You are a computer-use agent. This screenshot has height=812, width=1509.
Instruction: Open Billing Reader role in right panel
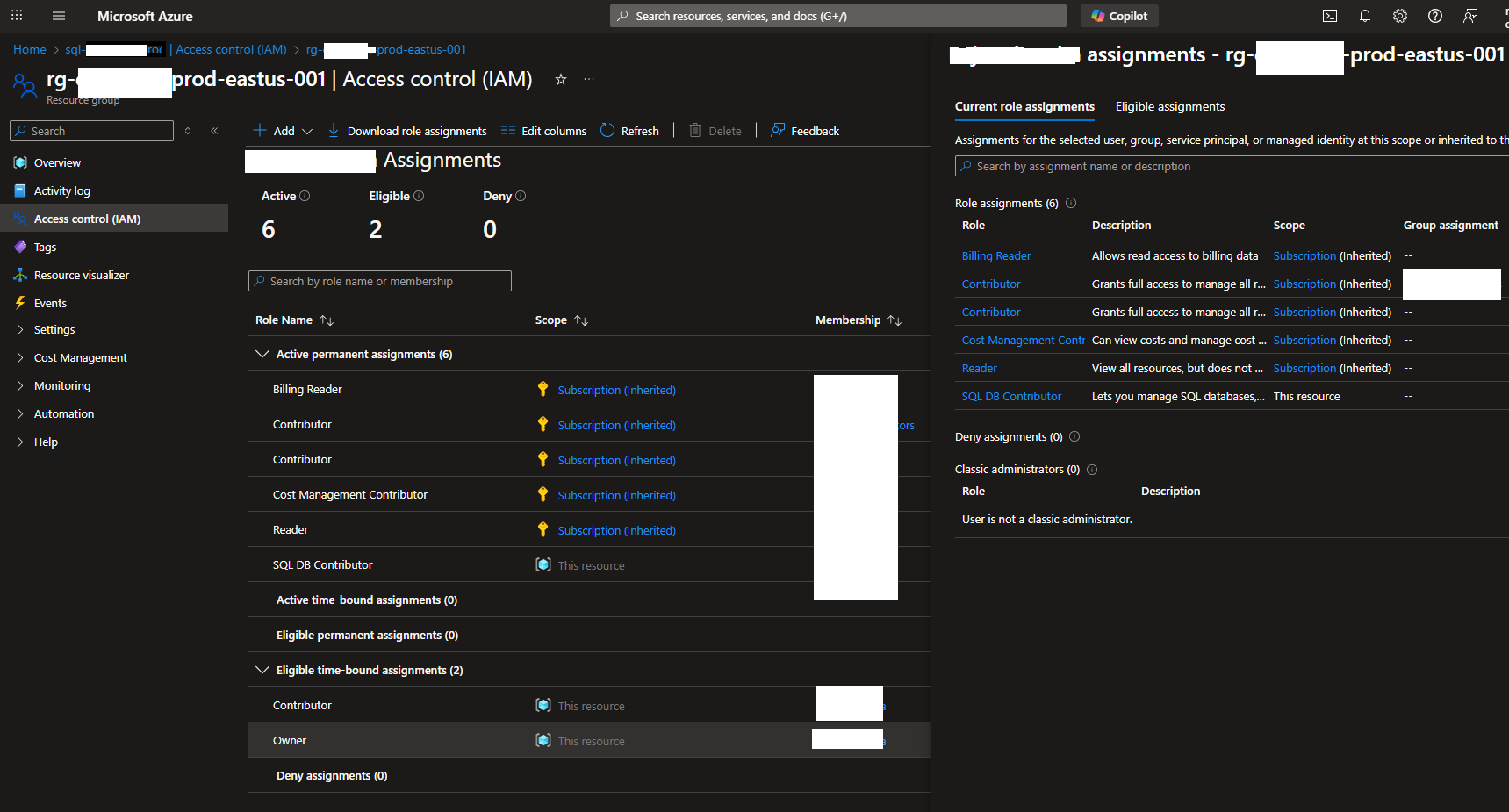point(996,255)
